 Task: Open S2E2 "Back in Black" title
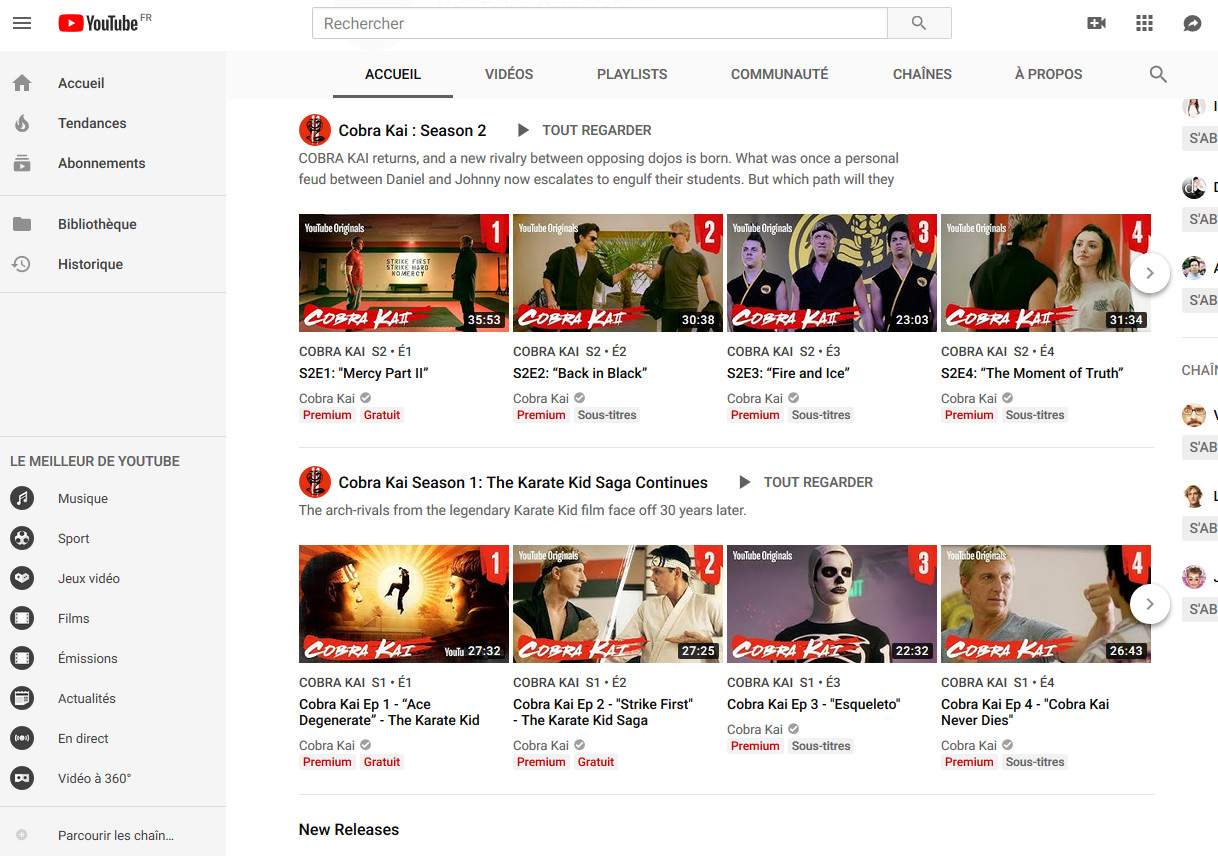tap(580, 373)
